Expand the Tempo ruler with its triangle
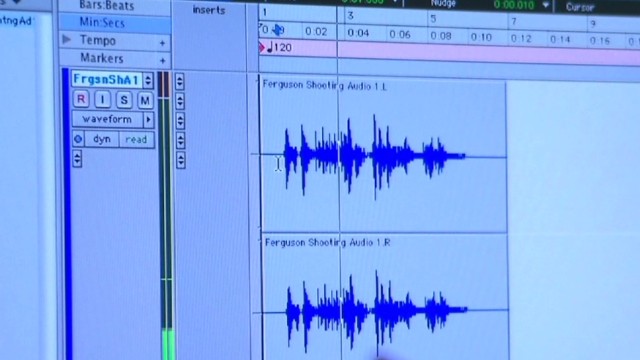Viewport: 640px width, 360px height. click(67, 40)
